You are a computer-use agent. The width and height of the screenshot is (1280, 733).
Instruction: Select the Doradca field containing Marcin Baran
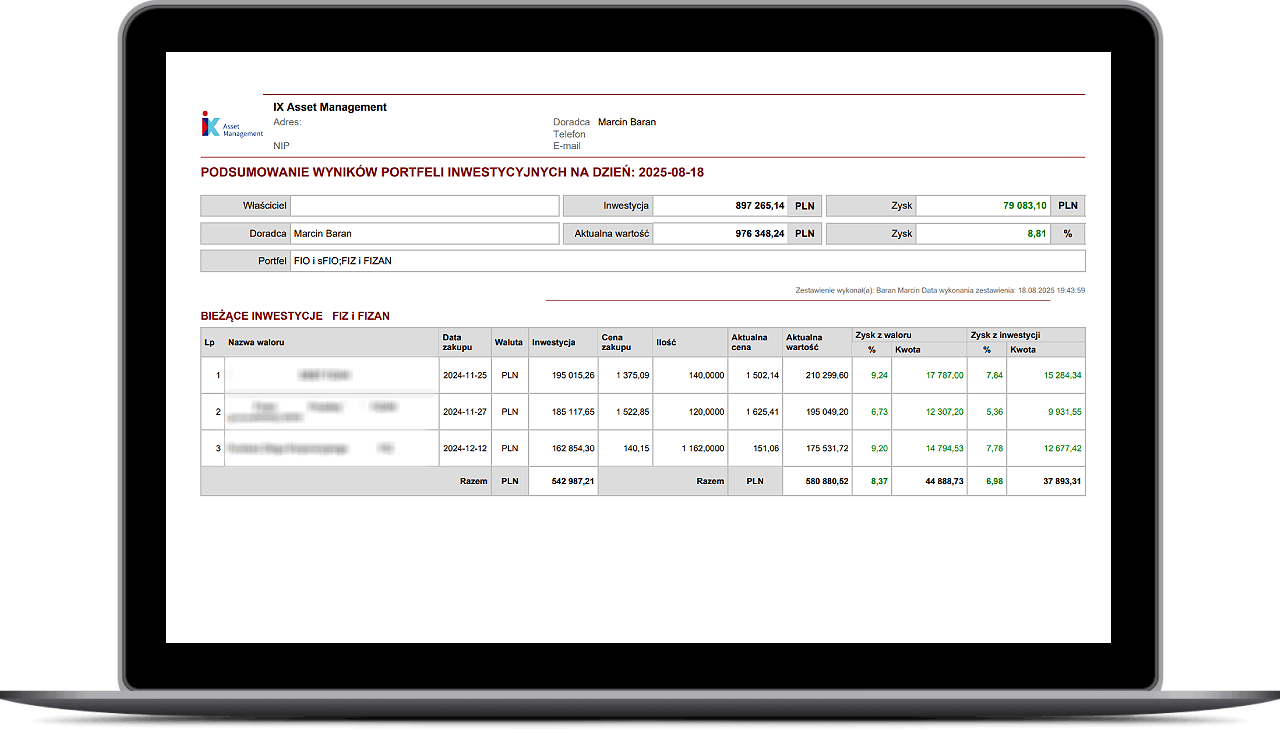(424, 234)
